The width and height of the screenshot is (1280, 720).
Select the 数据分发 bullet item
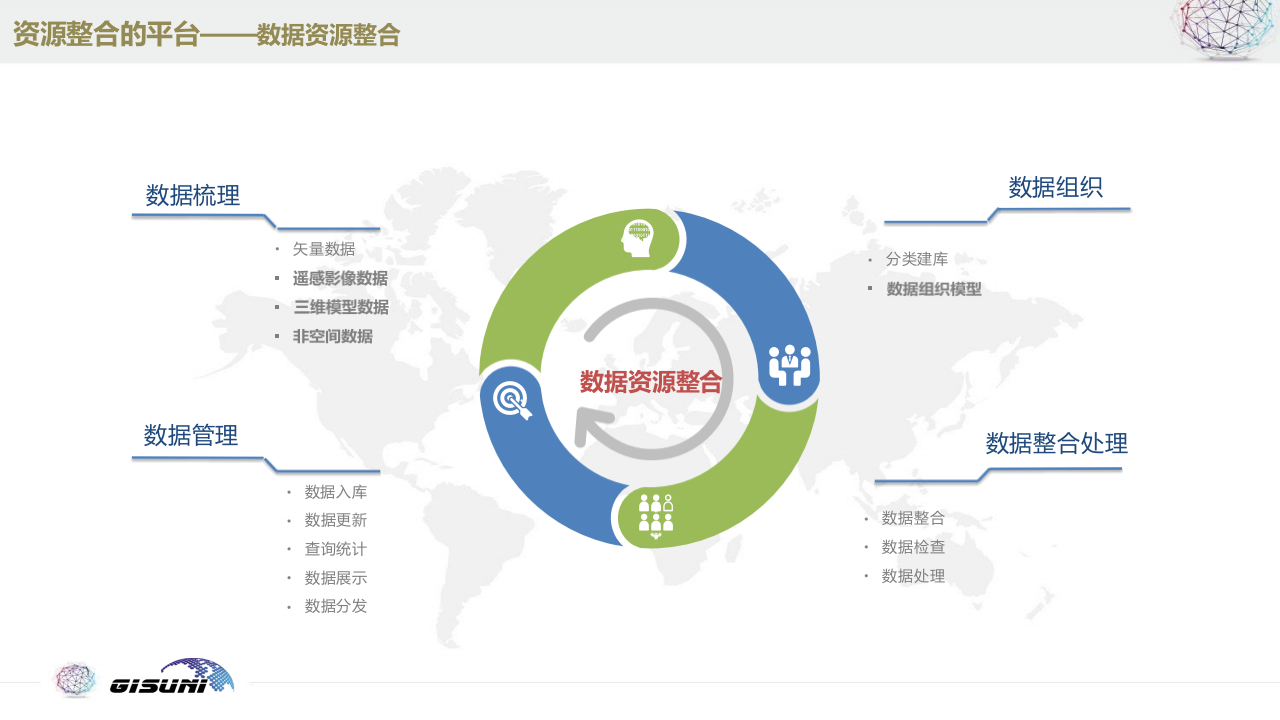[x=336, y=606]
